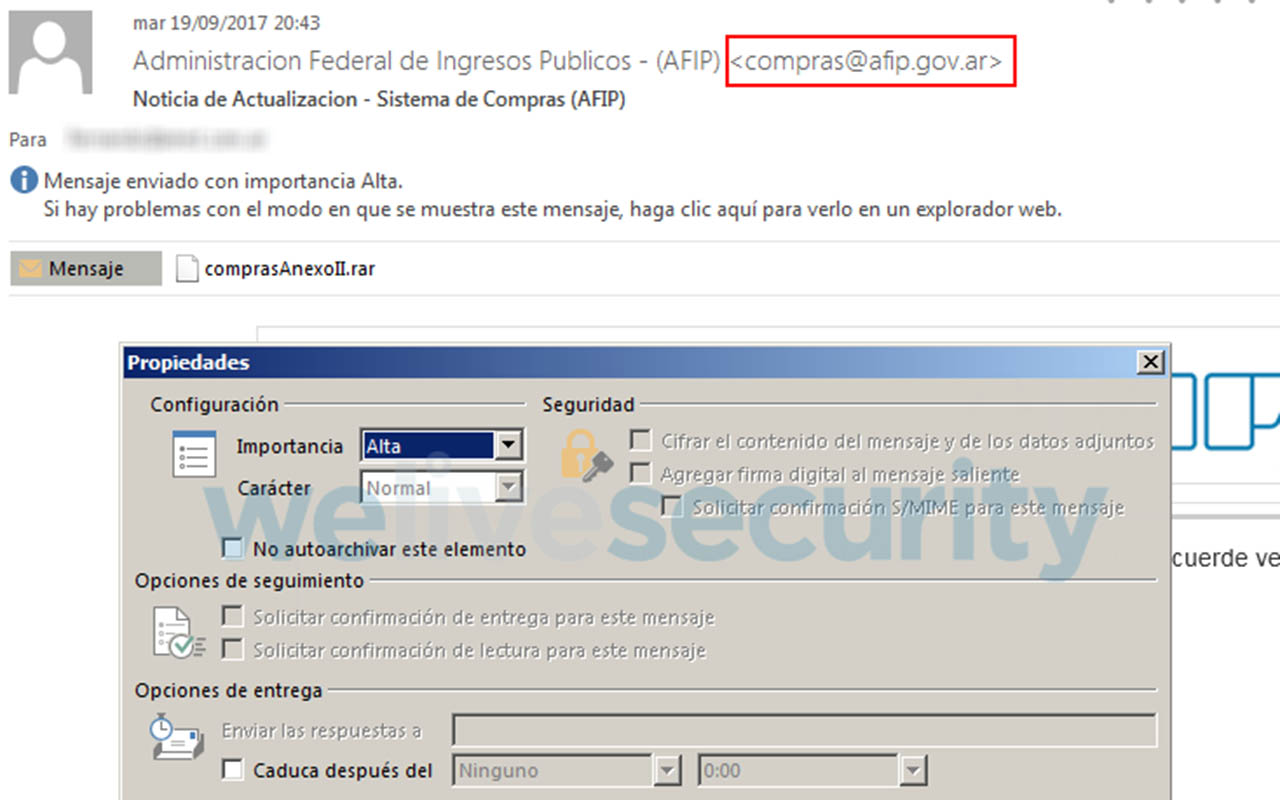This screenshot has height=800, width=1280.
Task: Select the comprasAnexoII.rar attachment tab
Action: 276,269
